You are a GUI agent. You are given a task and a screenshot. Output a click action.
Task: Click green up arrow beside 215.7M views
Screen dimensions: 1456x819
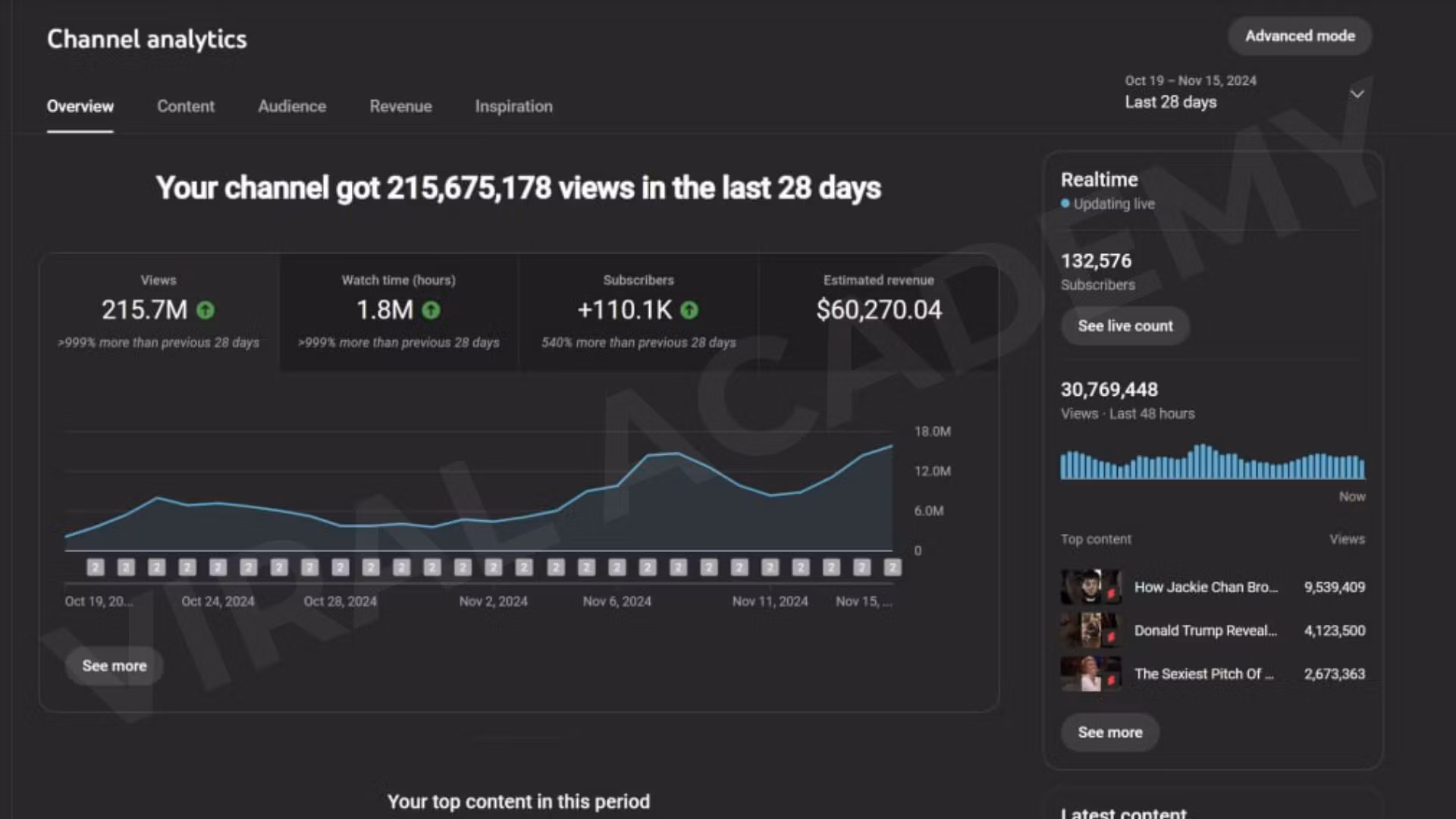[206, 310]
